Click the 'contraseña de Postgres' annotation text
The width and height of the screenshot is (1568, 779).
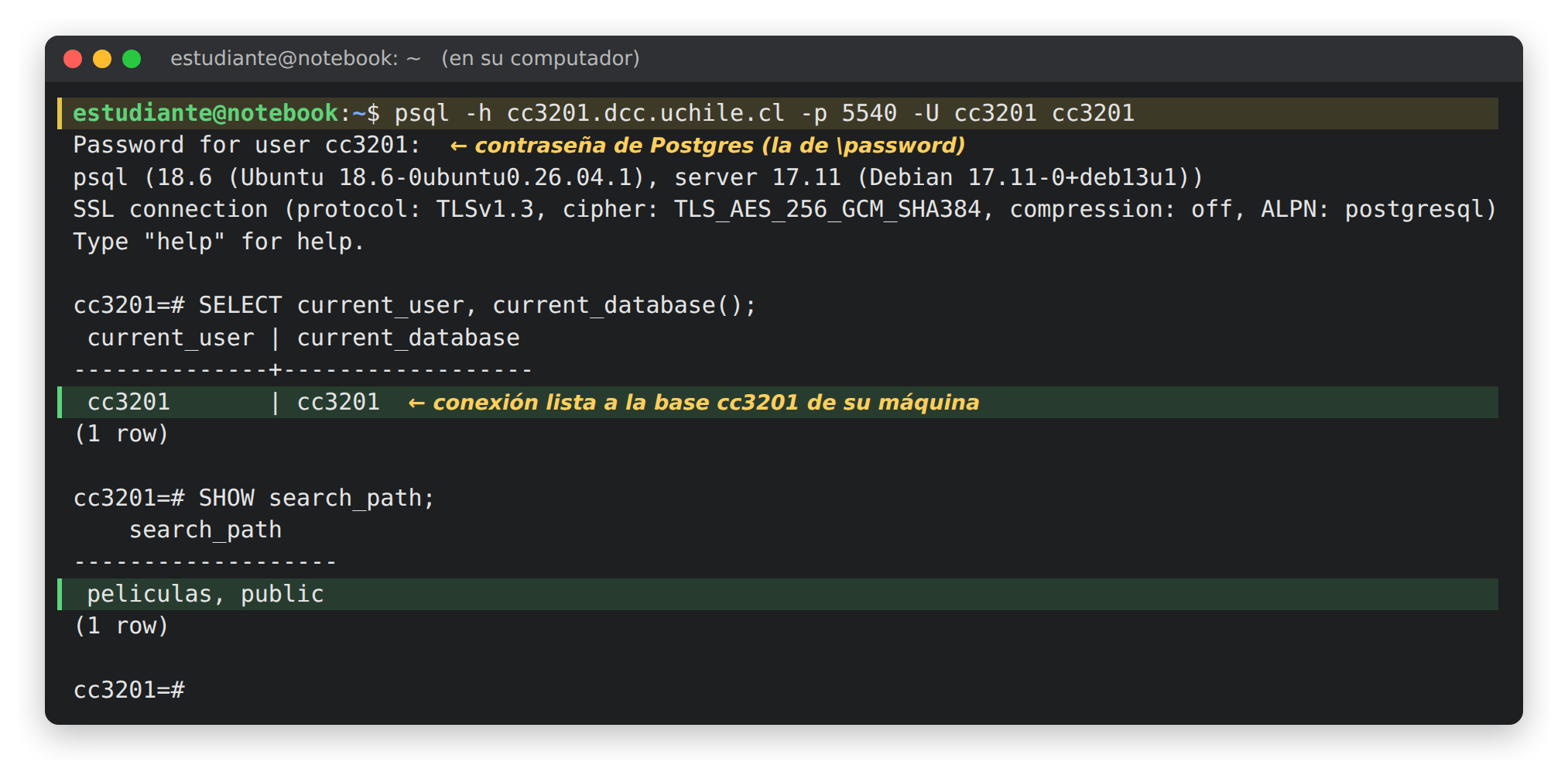[x=615, y=146]
